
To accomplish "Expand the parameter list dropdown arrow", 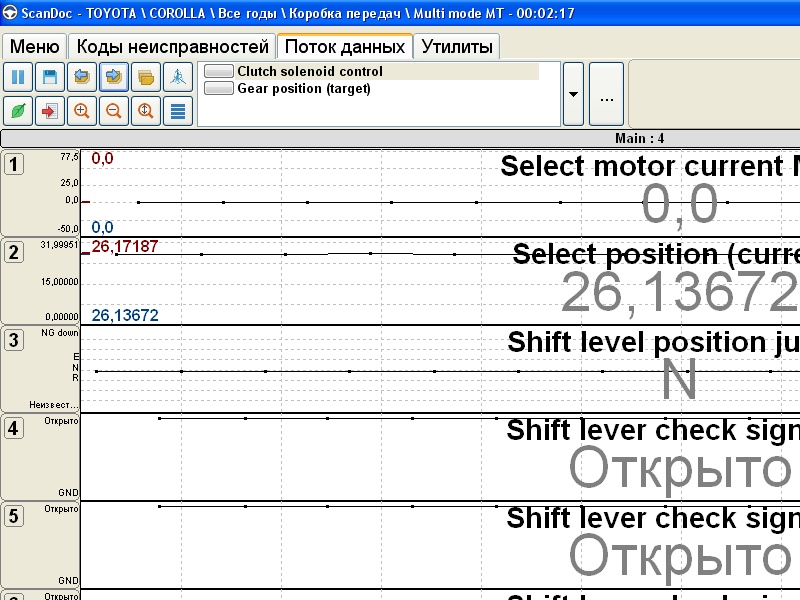I will coord(573,94).
